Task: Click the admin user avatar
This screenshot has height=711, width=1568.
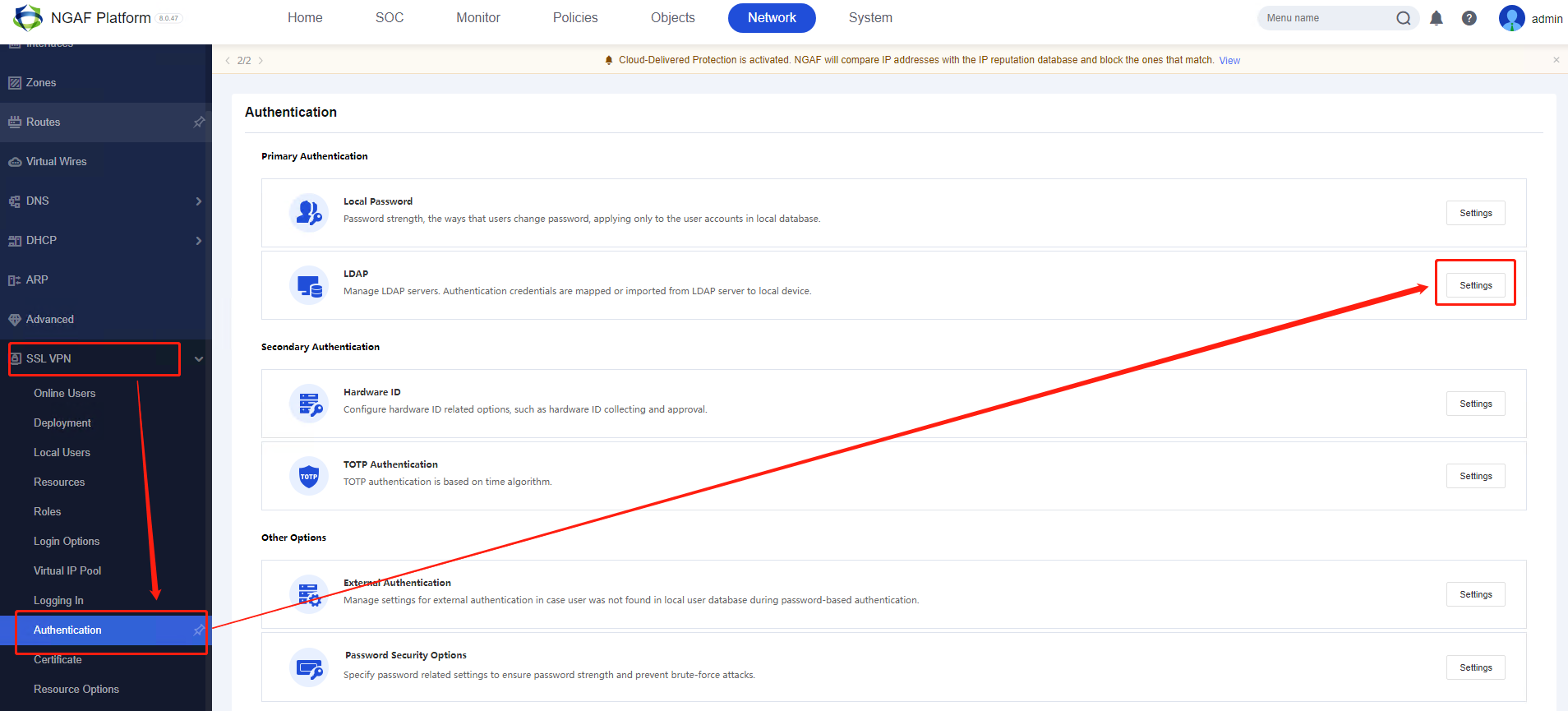Action: pos(1512,18)
